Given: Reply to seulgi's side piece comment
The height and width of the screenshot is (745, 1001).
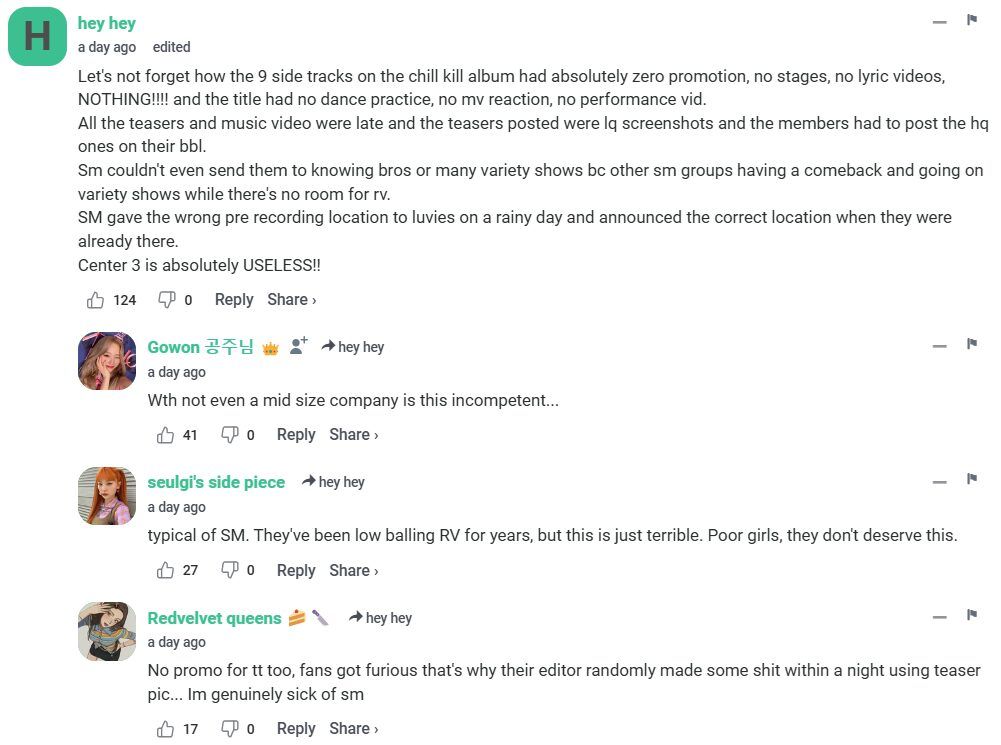Looking at the screenshot, I should pyautogui.click(x=296, y=570).
